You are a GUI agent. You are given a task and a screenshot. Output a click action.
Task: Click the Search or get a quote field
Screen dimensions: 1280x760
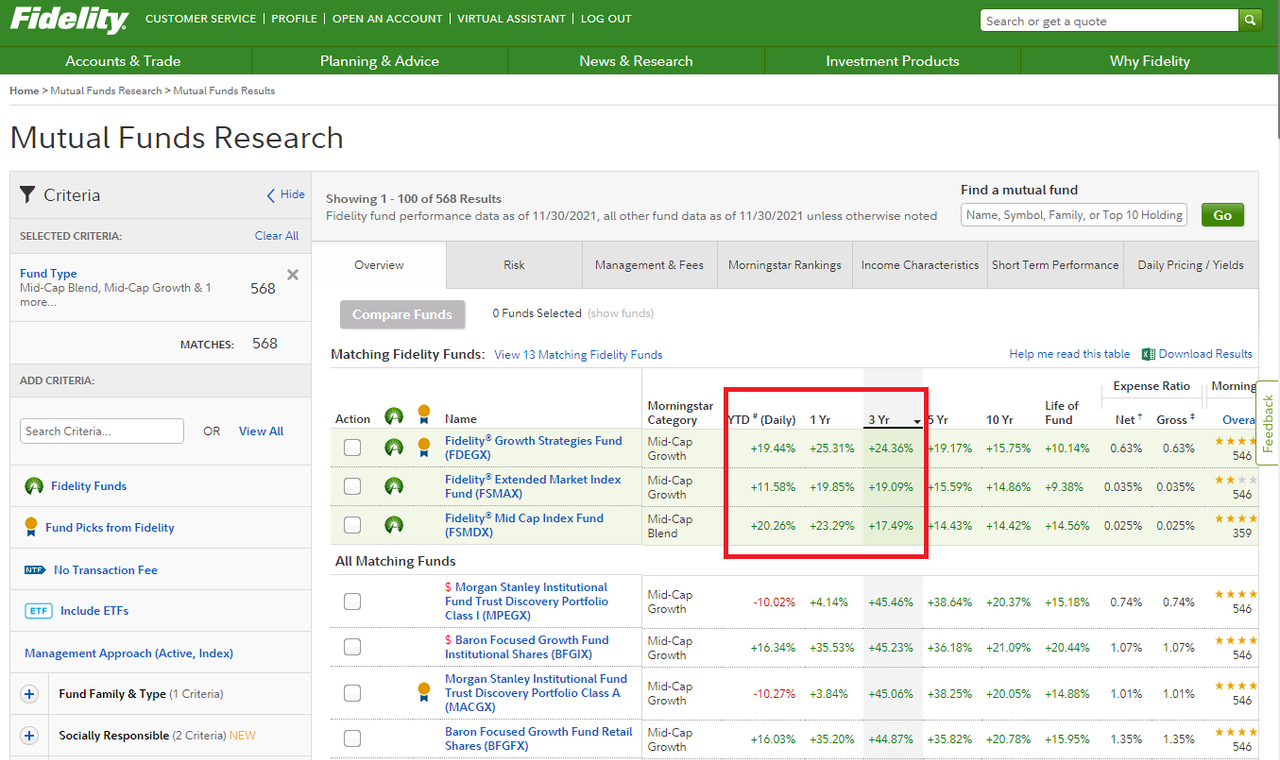click(x=1109, y=21)
